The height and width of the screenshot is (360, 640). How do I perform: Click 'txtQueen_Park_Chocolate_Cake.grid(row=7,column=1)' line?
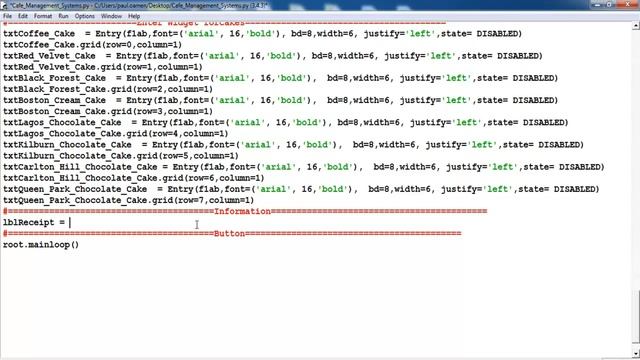click(128, 200)
